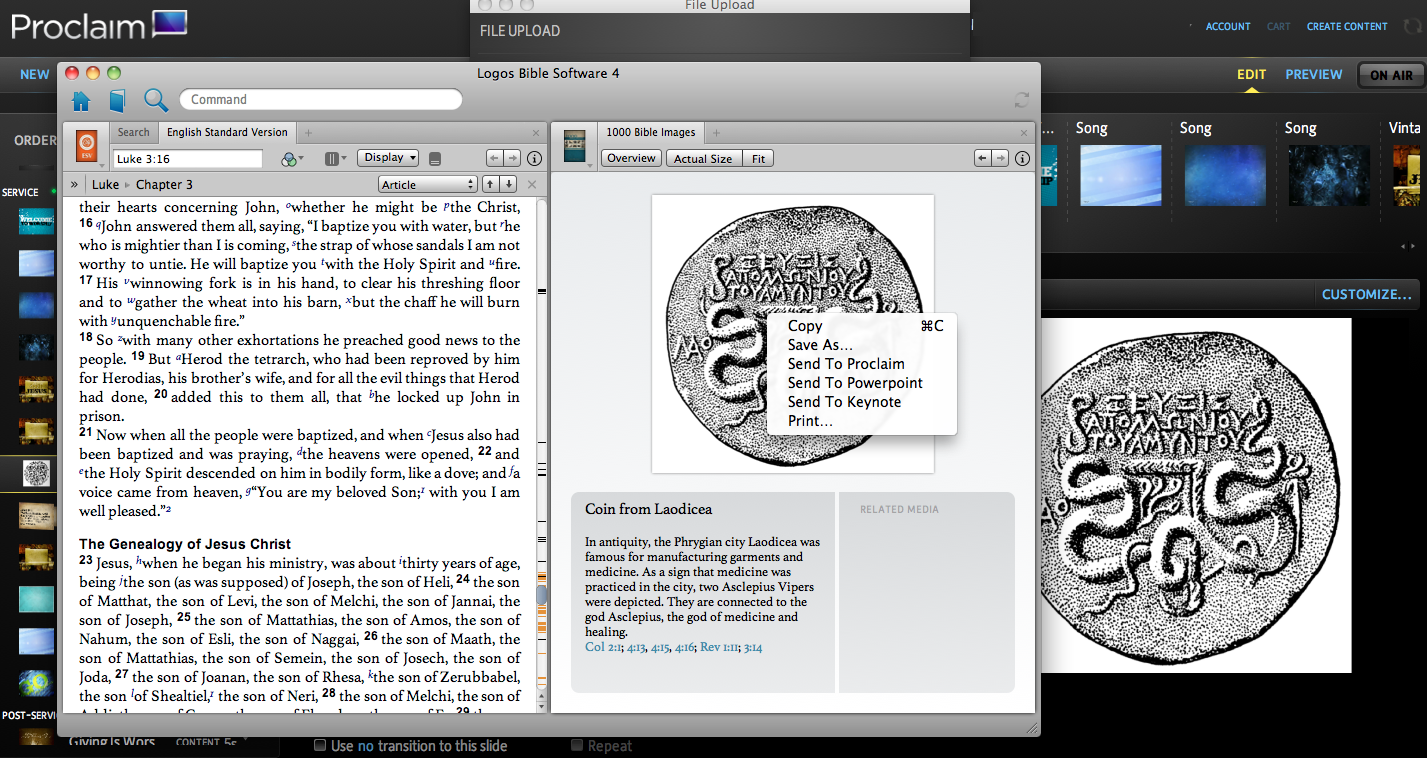This screenshot has height=758, width=1427.
Task: Open the 3:14 reference link
Action: 753,647
